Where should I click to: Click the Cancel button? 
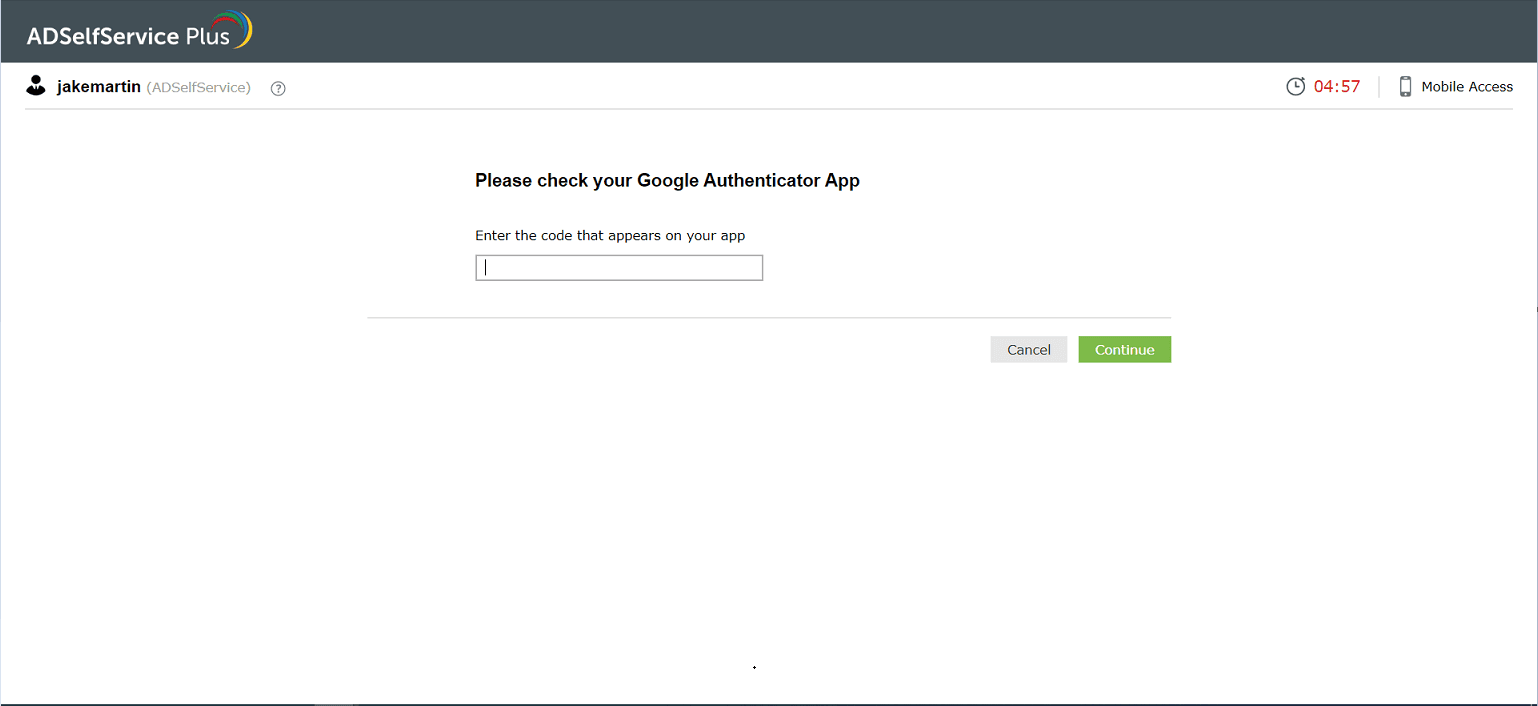point(1029,350)
